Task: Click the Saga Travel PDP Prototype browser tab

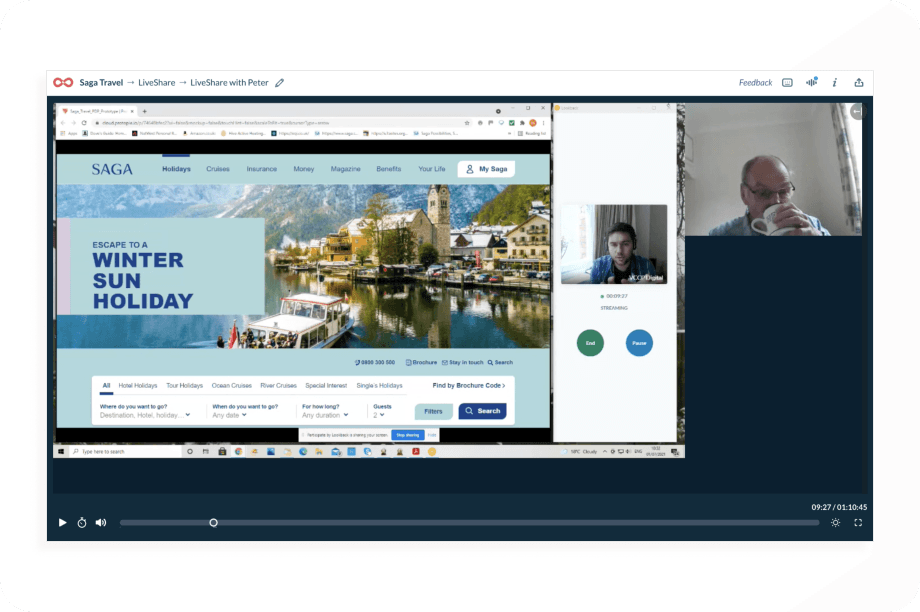Action: [98, 111]
